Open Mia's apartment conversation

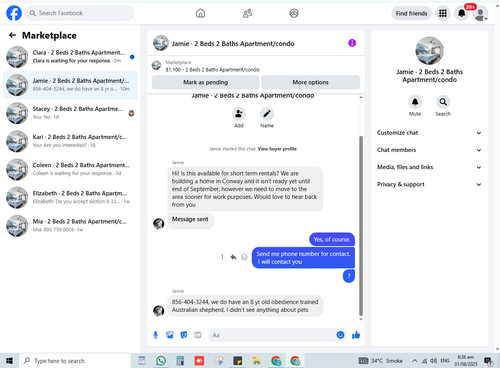pos(70,226)
